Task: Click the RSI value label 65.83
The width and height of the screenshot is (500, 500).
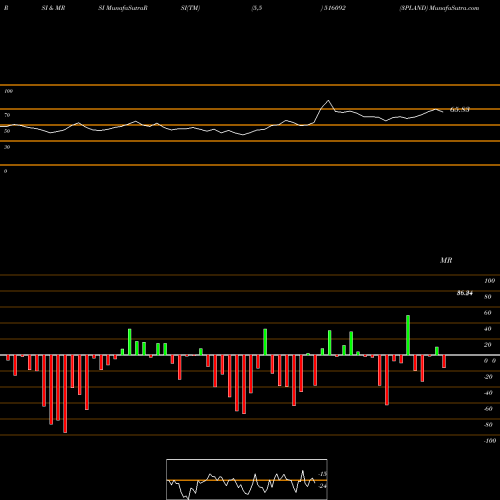Action: pos(460,109)
